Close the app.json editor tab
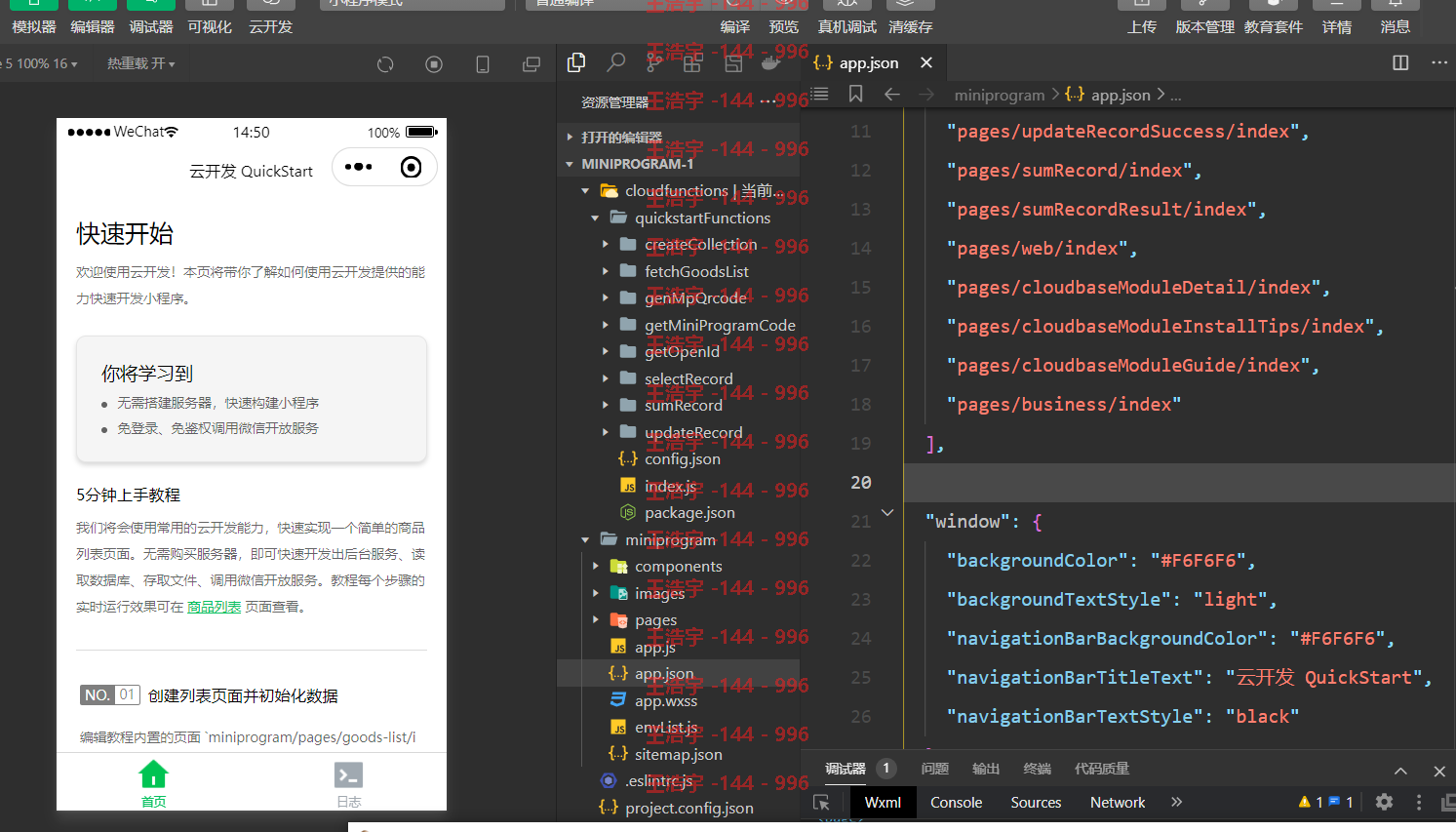The width and height of the screenshot is (1456, 832). 926,62
